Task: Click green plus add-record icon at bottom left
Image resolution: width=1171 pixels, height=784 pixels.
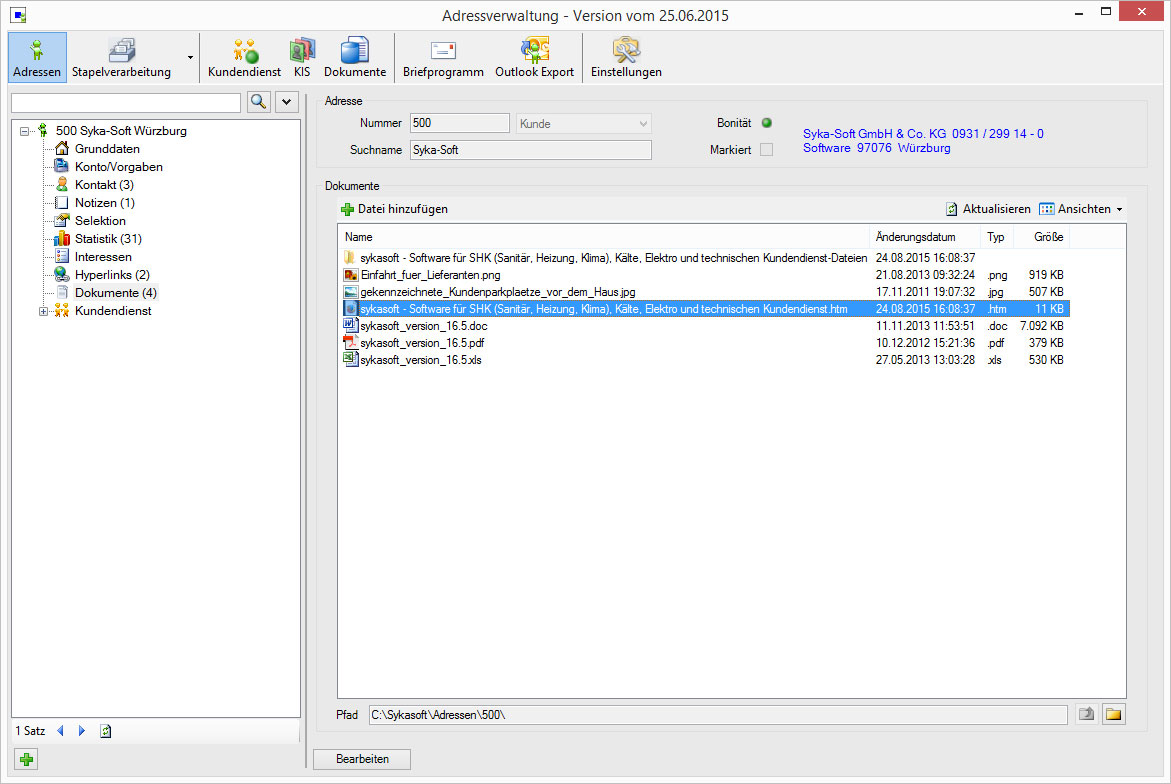Action: point(27,760)
